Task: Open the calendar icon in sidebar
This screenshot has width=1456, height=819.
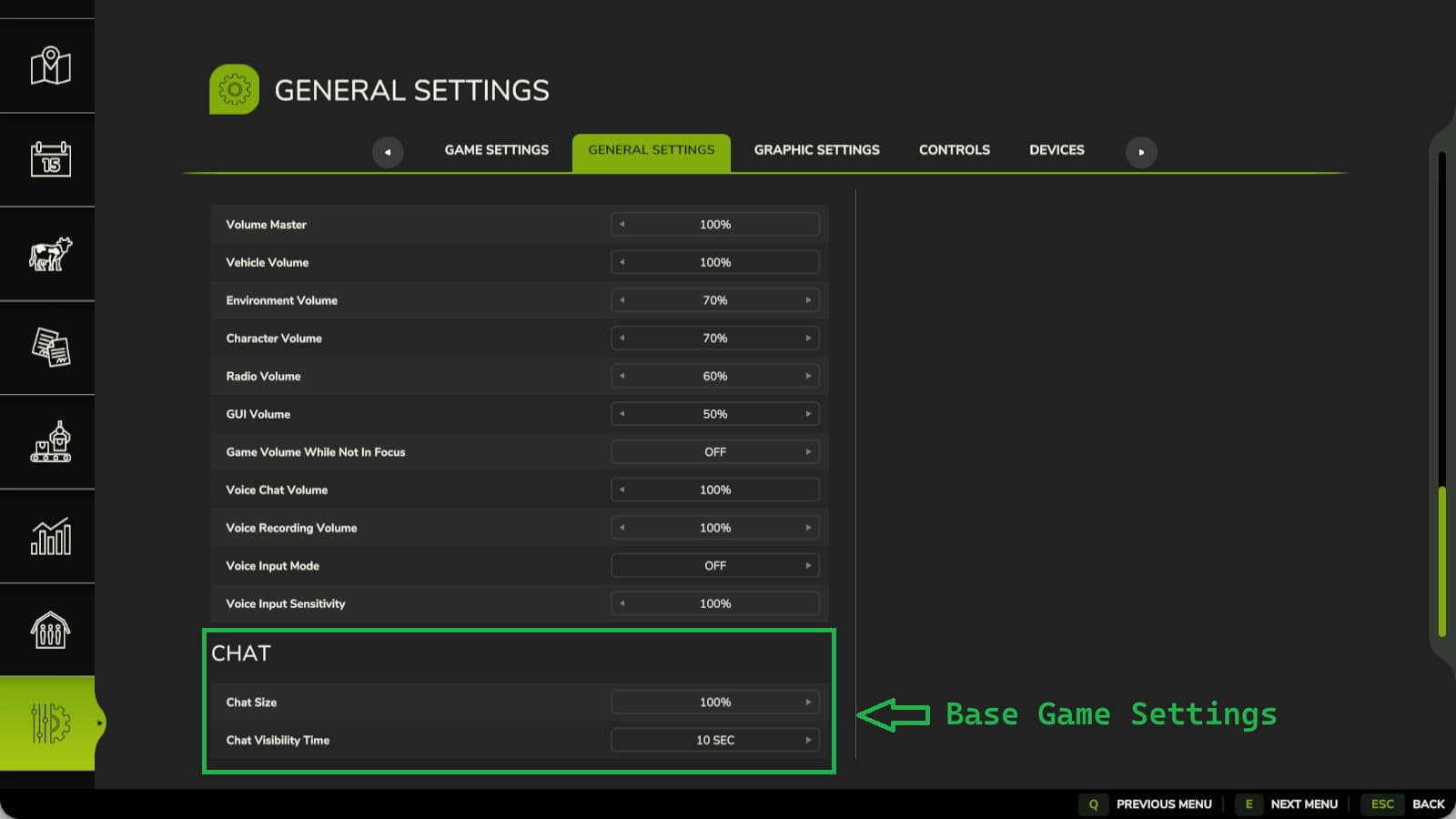Action: 50,159
